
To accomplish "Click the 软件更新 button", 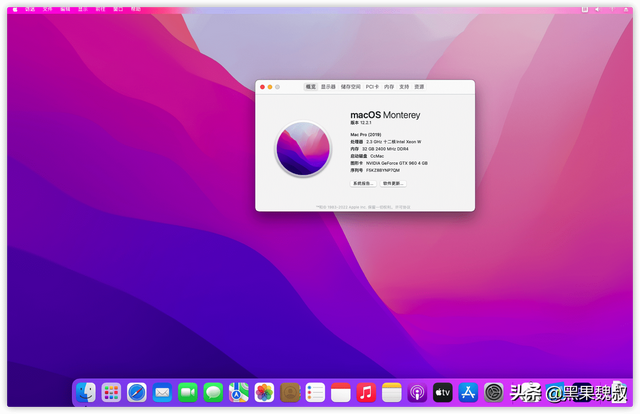I will (393, 183).
